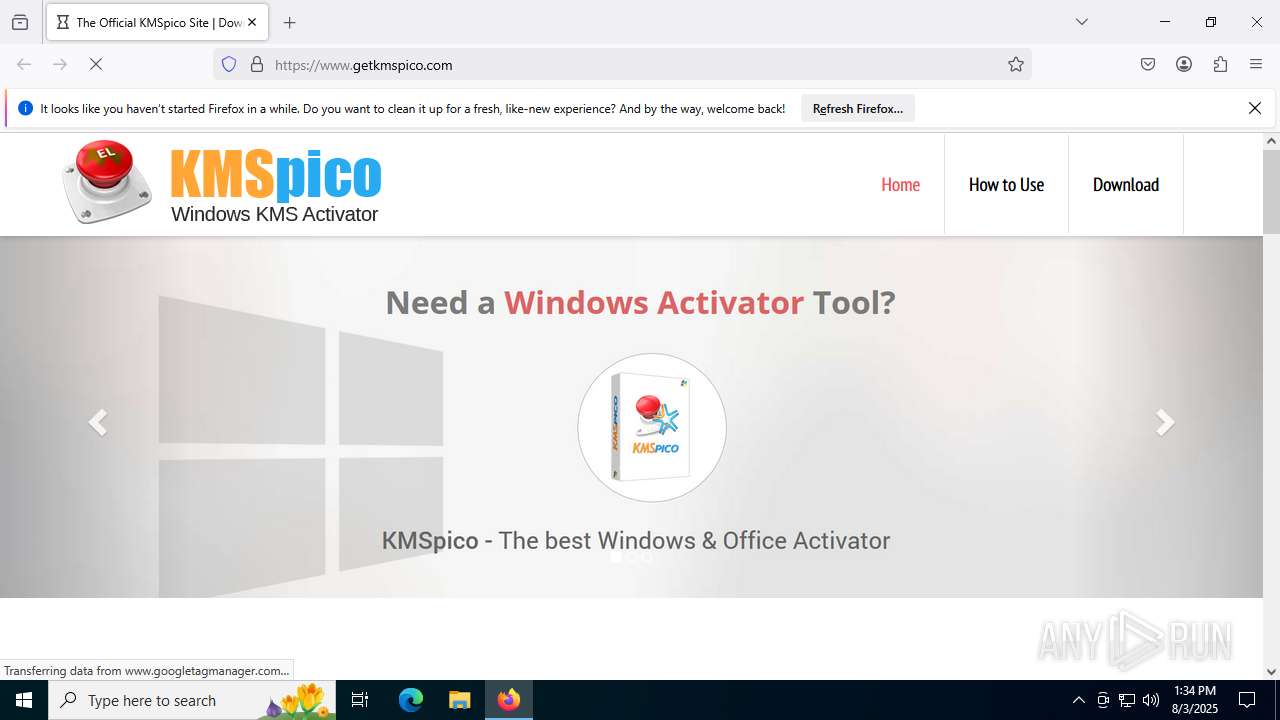Open the How to Use page
Viewport: 1280px width, 720px height.
tap(1006, 184)
